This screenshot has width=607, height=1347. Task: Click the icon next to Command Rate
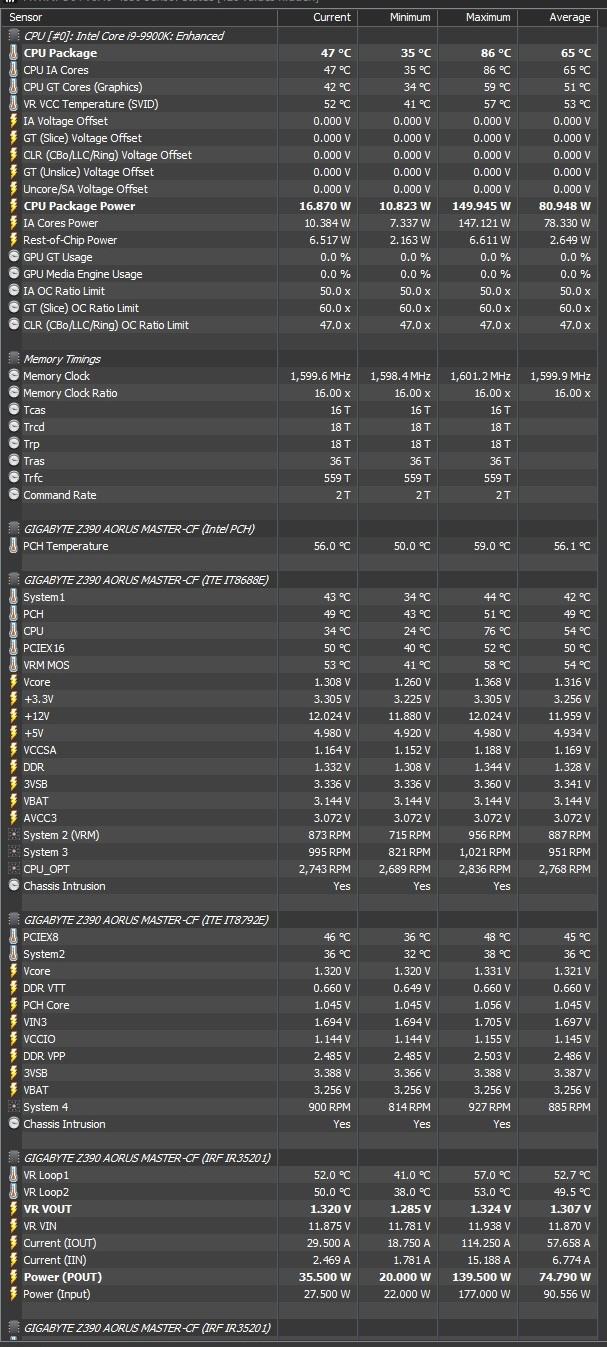(x=13, y=495)
